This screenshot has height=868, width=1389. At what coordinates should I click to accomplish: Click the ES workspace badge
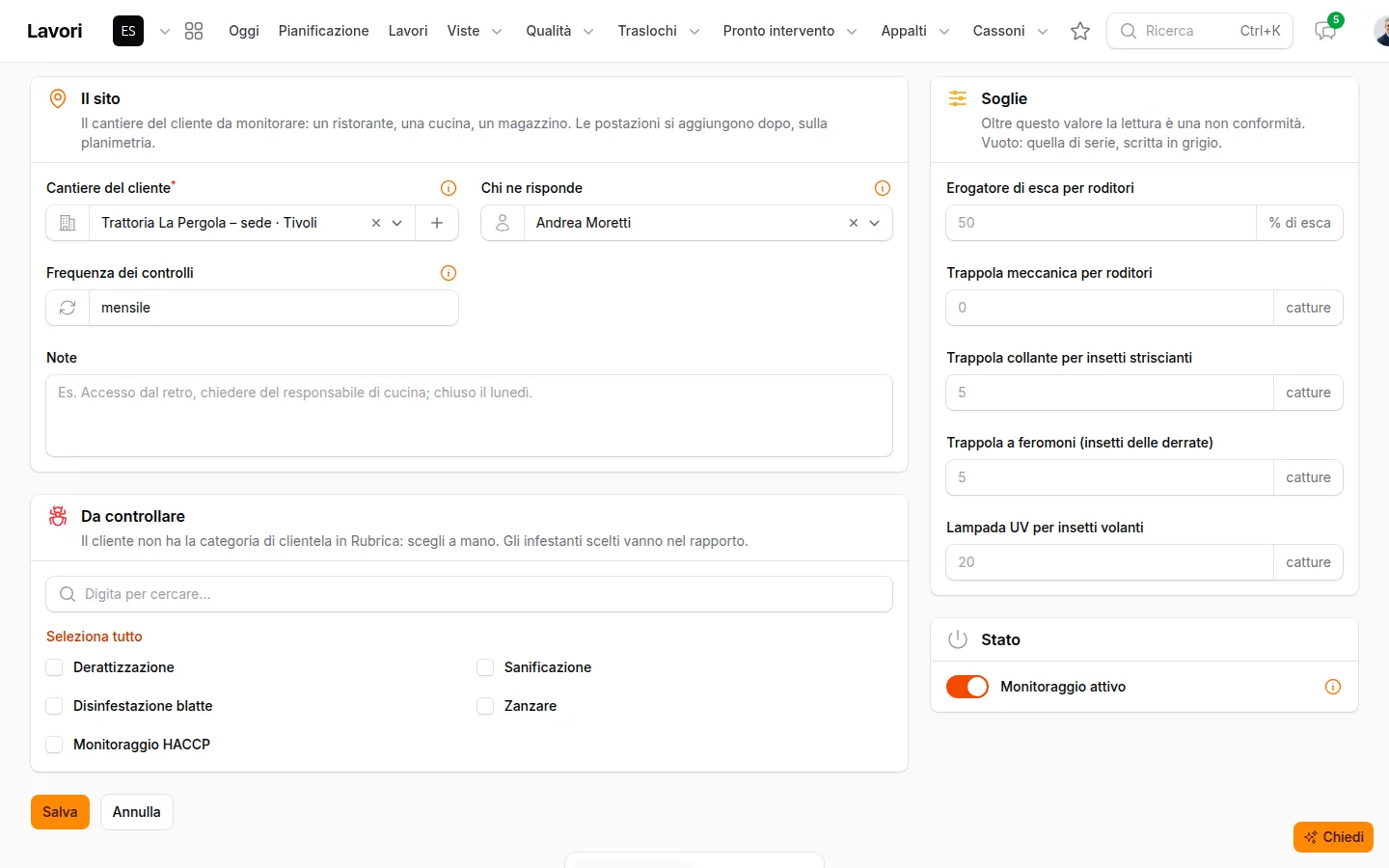tap(128, 31)
